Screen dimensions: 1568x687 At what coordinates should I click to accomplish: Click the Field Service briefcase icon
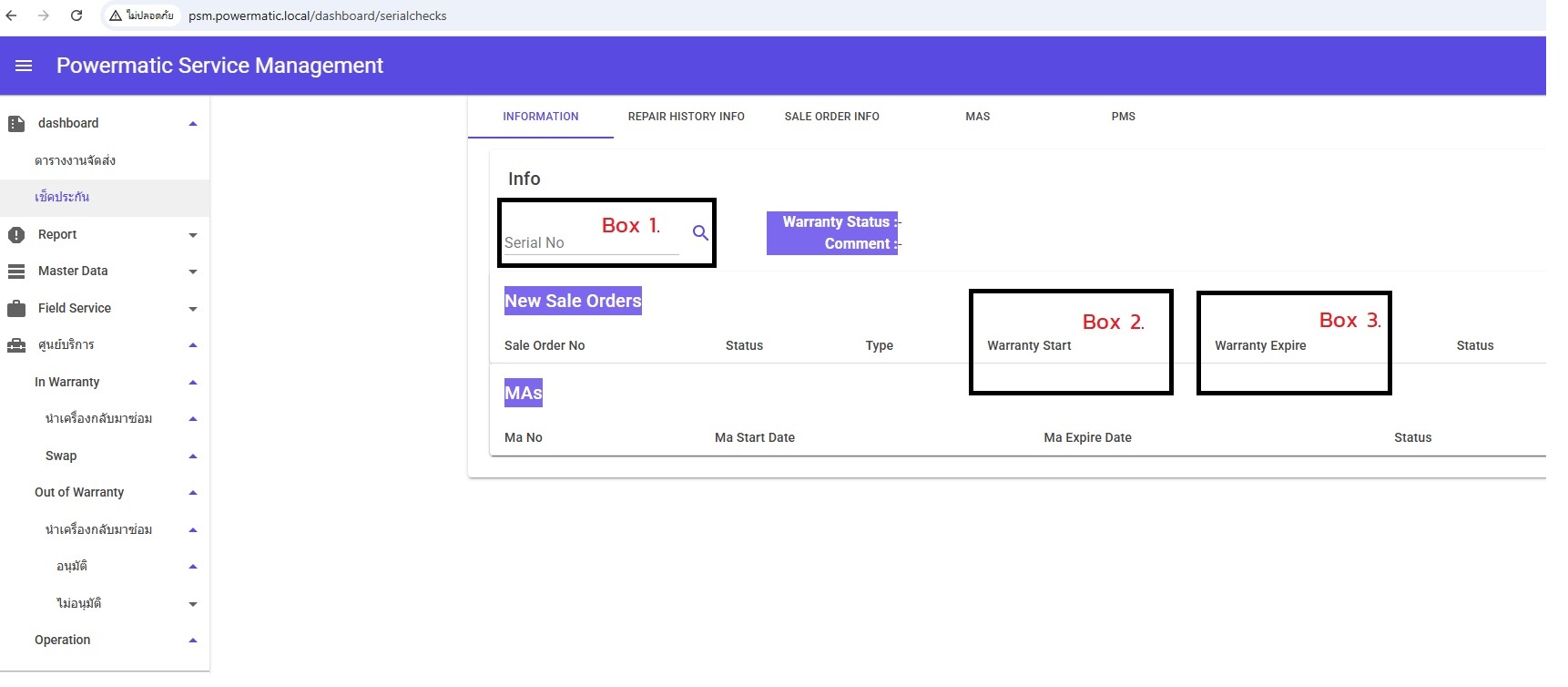point(16,309)
